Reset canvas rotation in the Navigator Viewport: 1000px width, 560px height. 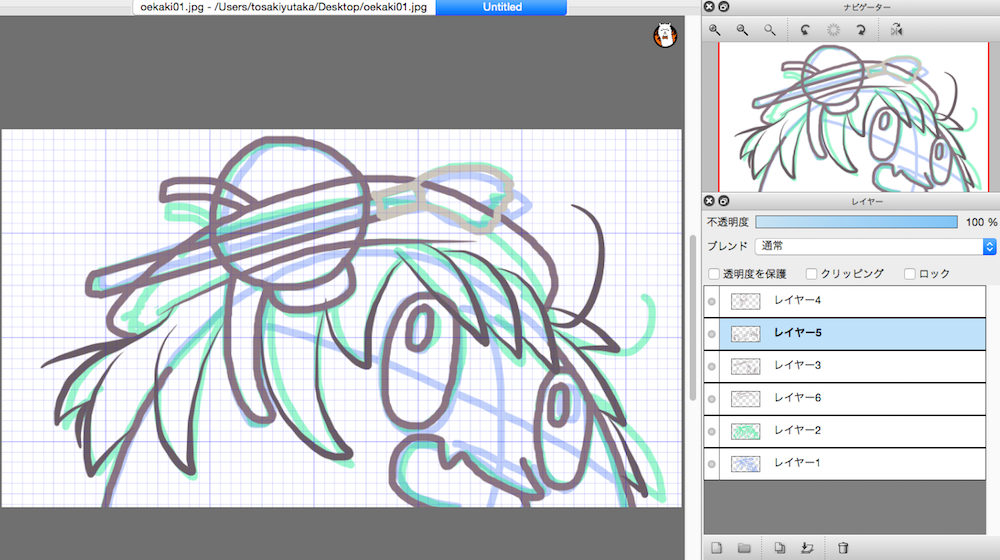(x=833, y=30)
